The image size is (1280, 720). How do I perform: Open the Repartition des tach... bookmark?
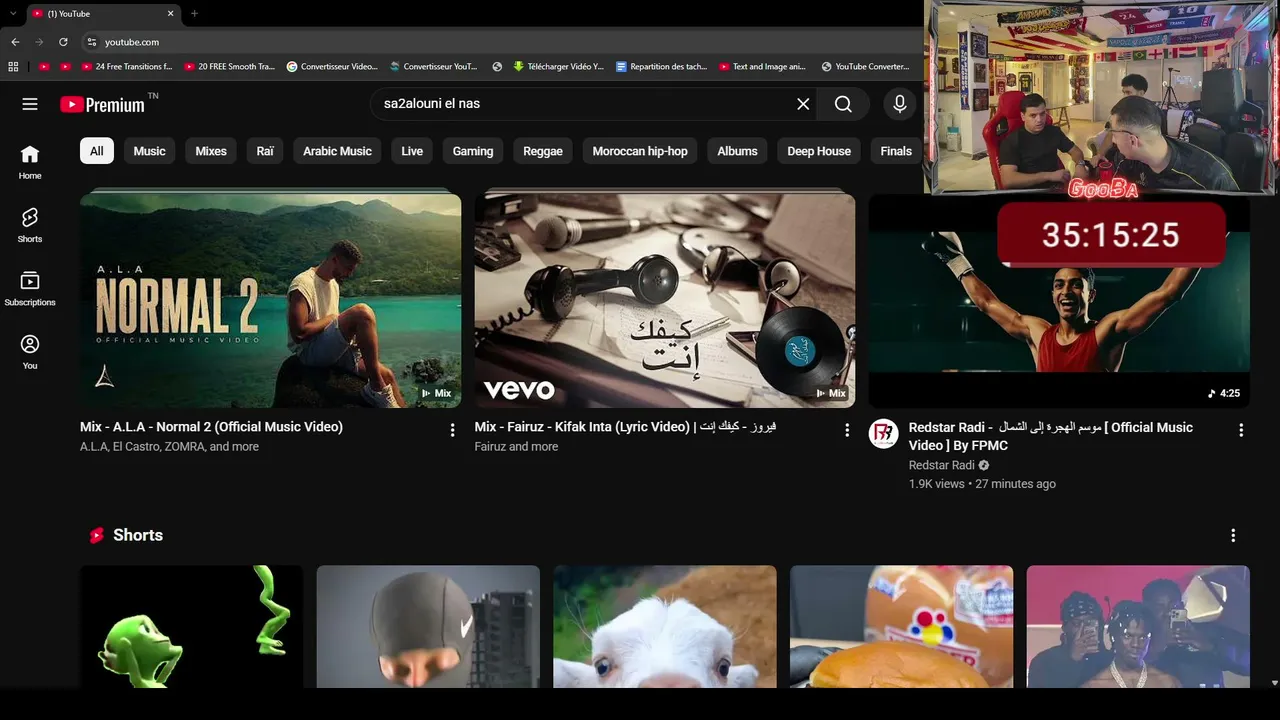click(x=662, y=67)
